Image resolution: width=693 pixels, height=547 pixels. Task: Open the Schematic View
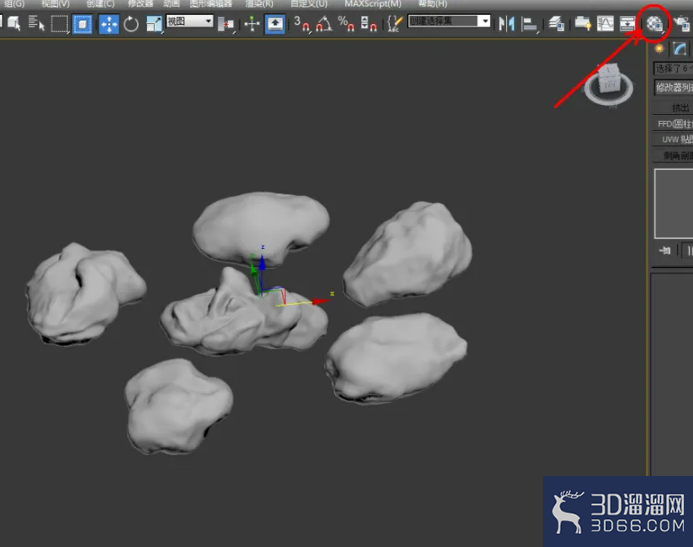point(627,24)
